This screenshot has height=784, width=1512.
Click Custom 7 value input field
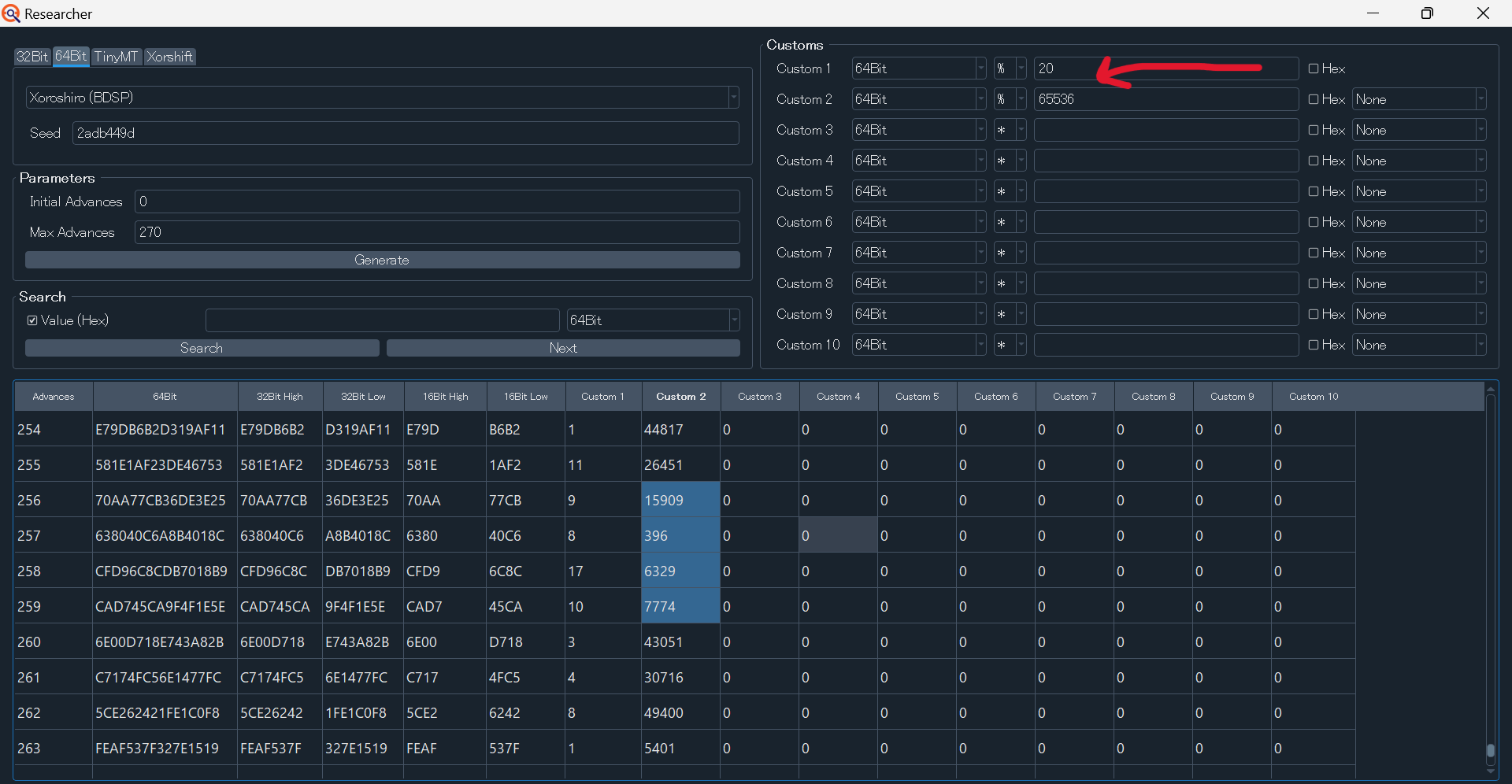[1165, 253]
